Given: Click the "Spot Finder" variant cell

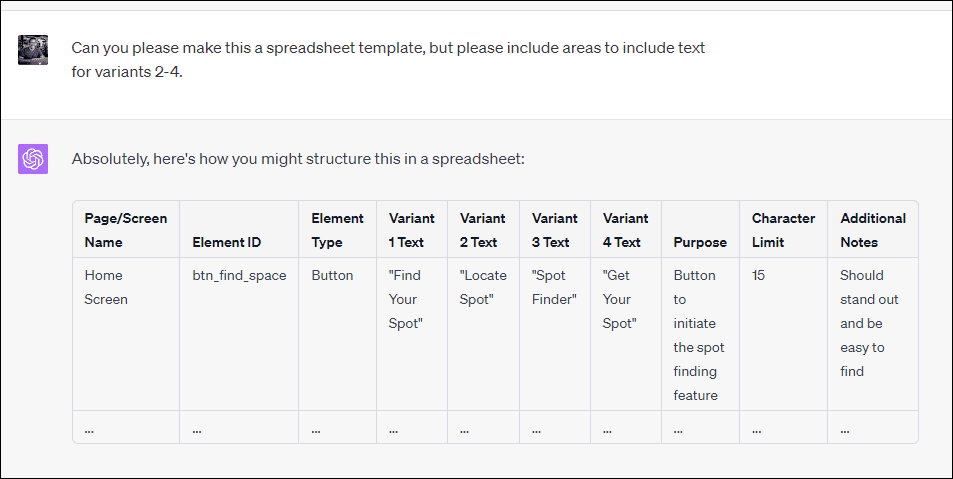Looking at the screenshot, I should click(555, 334).
